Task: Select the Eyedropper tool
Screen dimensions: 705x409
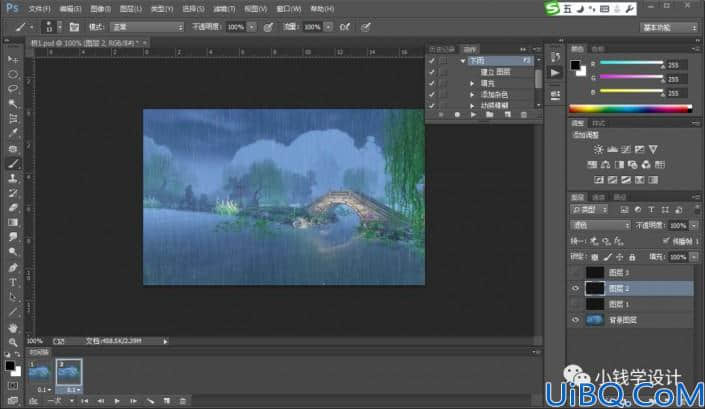Action: [13, 133]
